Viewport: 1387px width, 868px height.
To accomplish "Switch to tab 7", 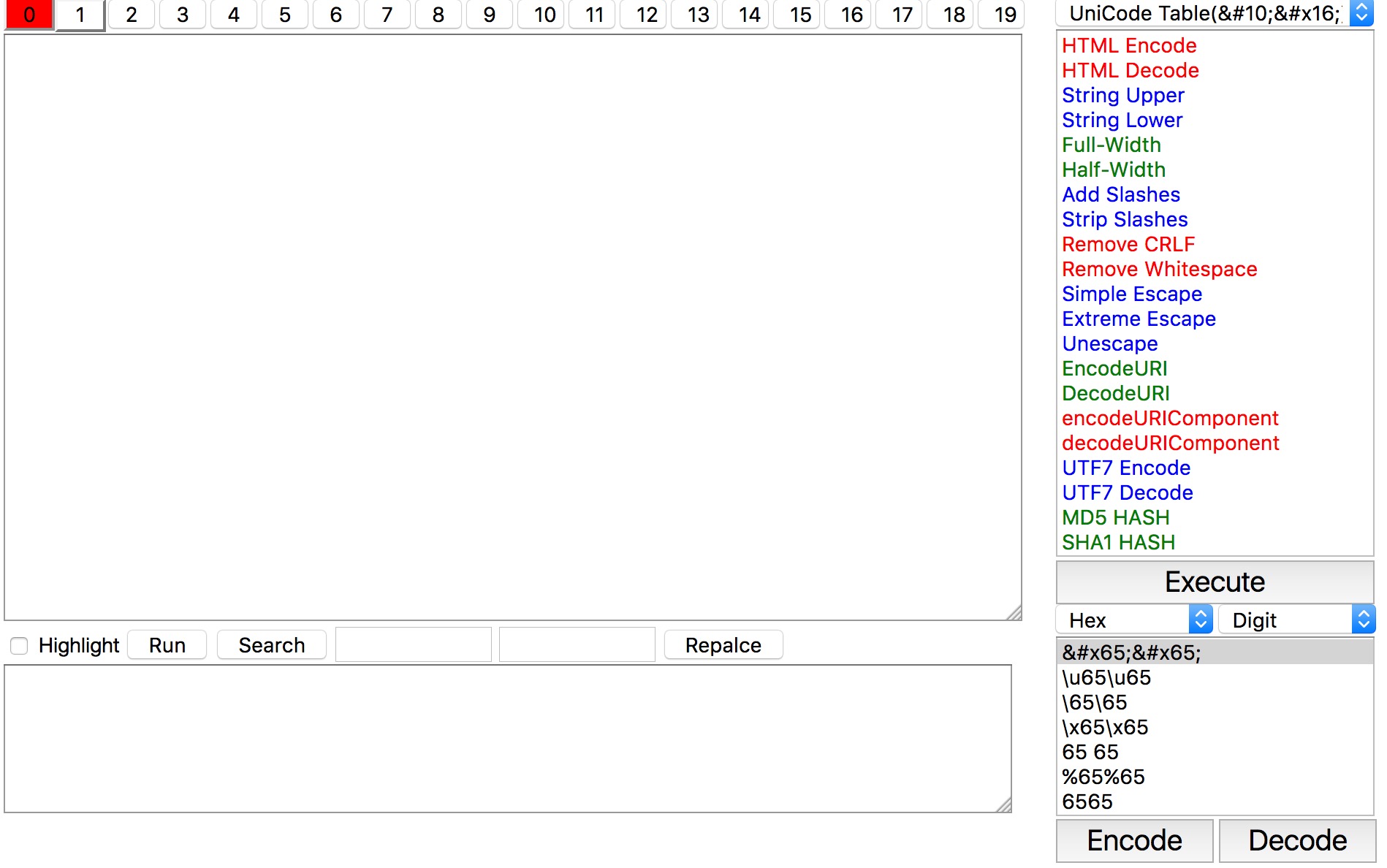I will pos(387,15).
